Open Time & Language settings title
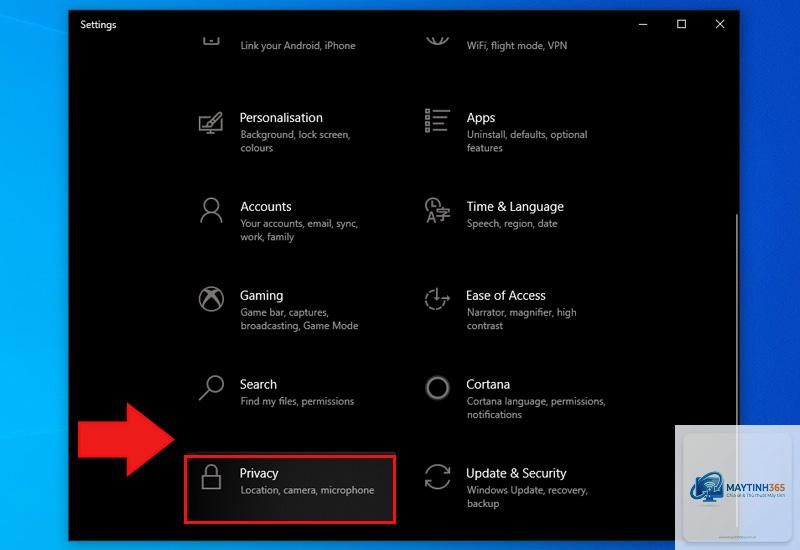The width and height of the screenshot is (800, 550). 515,207
